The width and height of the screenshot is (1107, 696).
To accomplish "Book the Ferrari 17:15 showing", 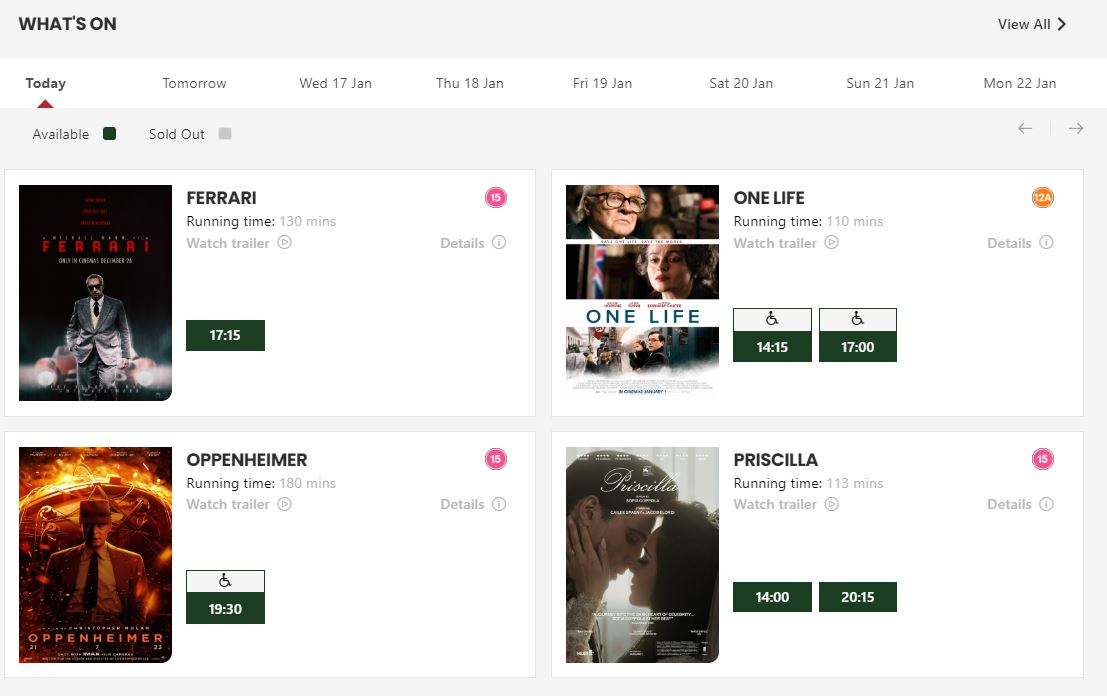I will [225, 336].
